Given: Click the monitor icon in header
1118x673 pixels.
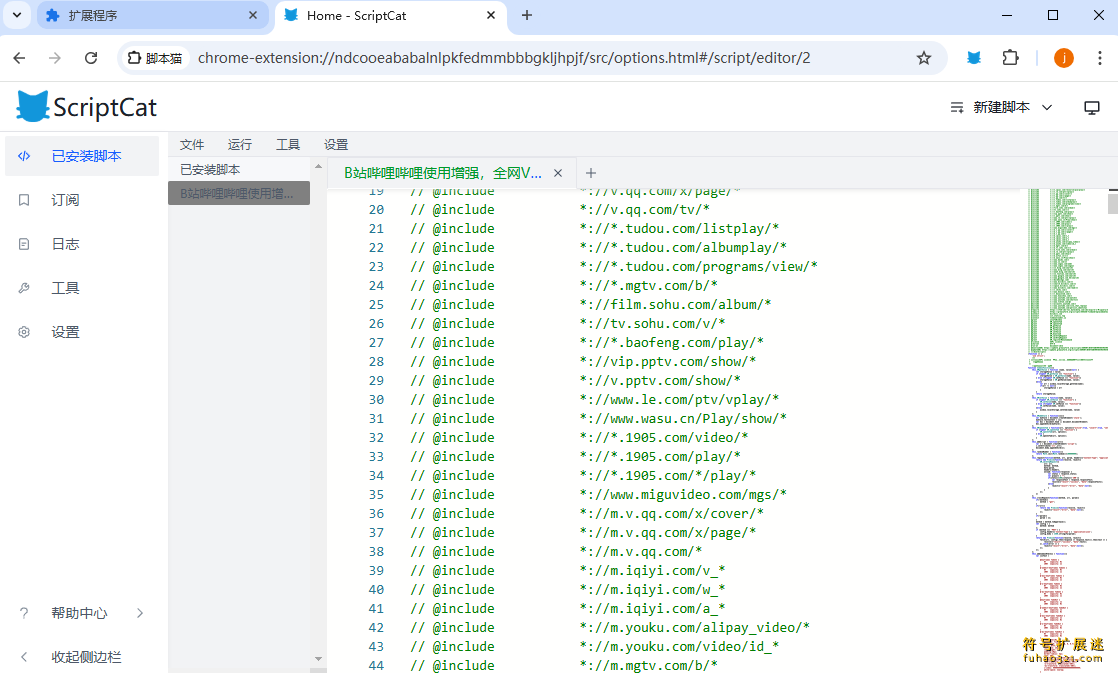Looking at the screenshot, I should (1092, 107).
